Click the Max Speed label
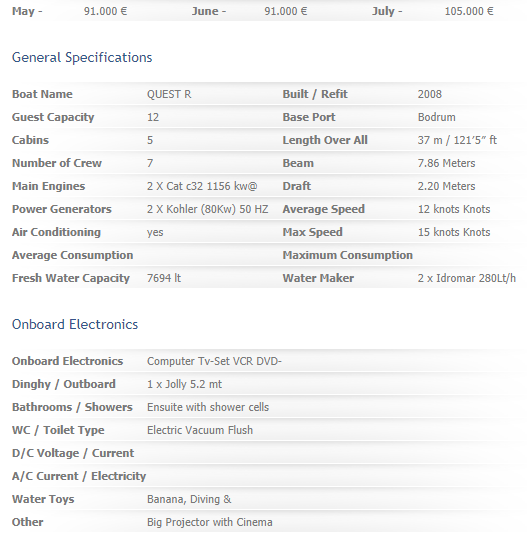The image size is (527, 541). point(313,232)
